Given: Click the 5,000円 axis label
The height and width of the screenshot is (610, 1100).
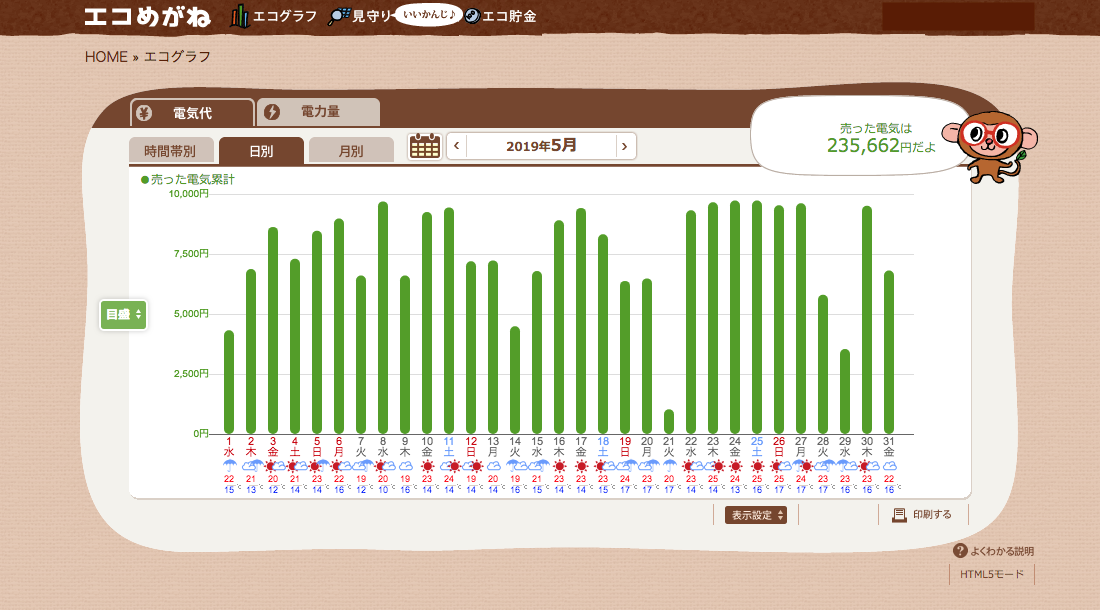Looking at the screenshot, I should pyautogui.click(x=191, y=313).
